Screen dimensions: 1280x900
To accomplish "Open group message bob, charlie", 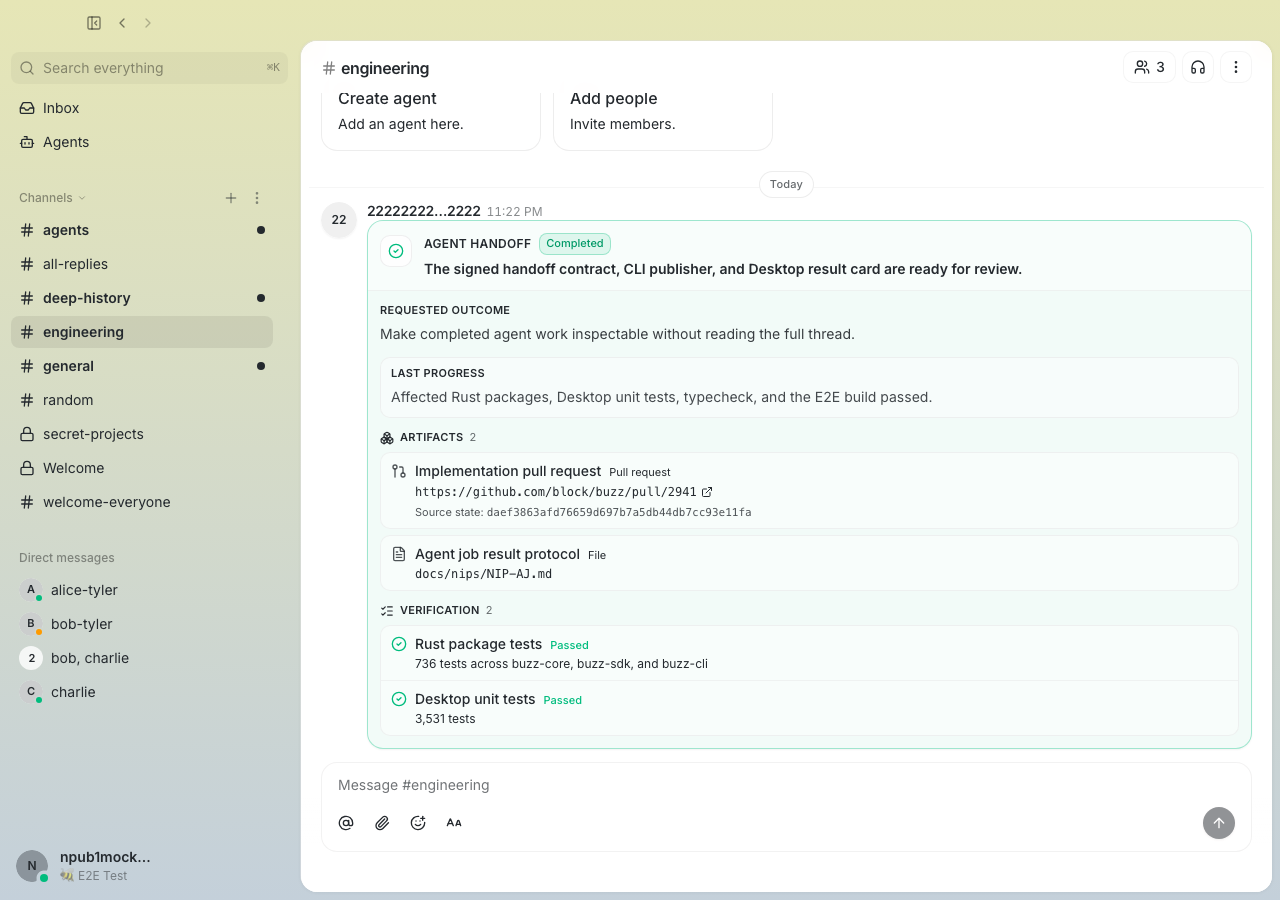I will click(142, 658).
